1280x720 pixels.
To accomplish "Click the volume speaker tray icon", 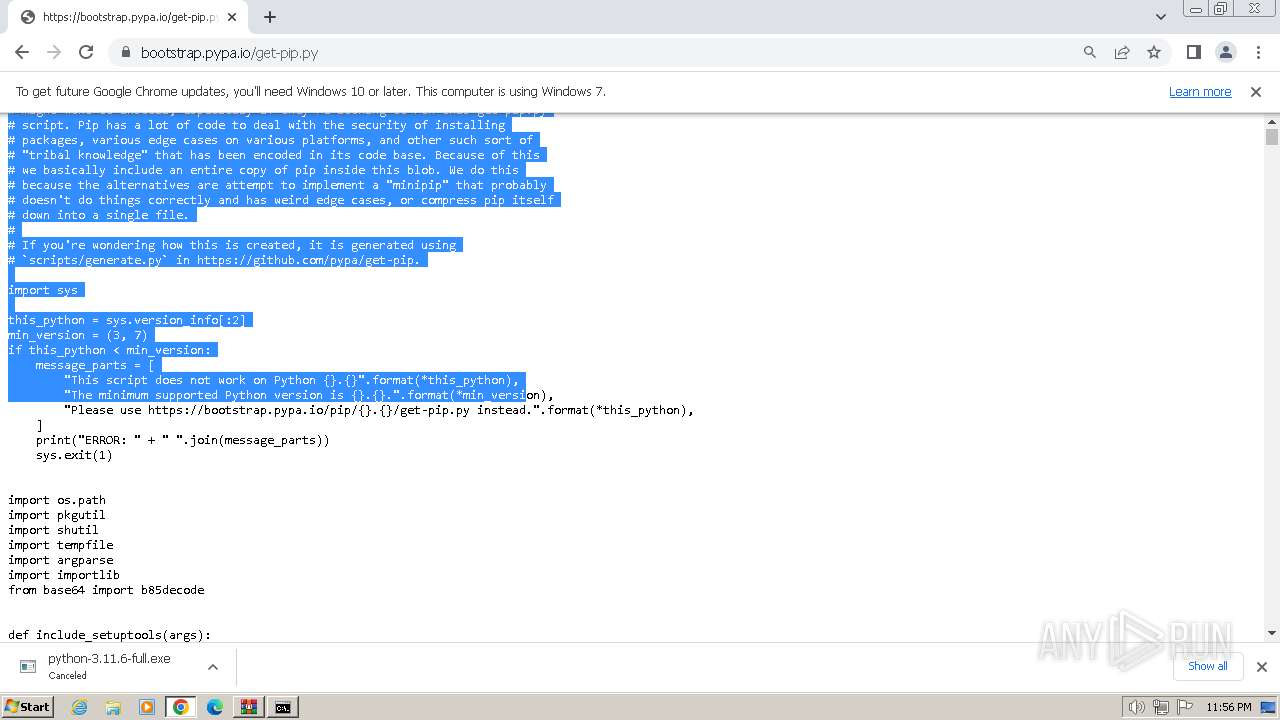I will pyautogui.click(x=1137, y=707).
